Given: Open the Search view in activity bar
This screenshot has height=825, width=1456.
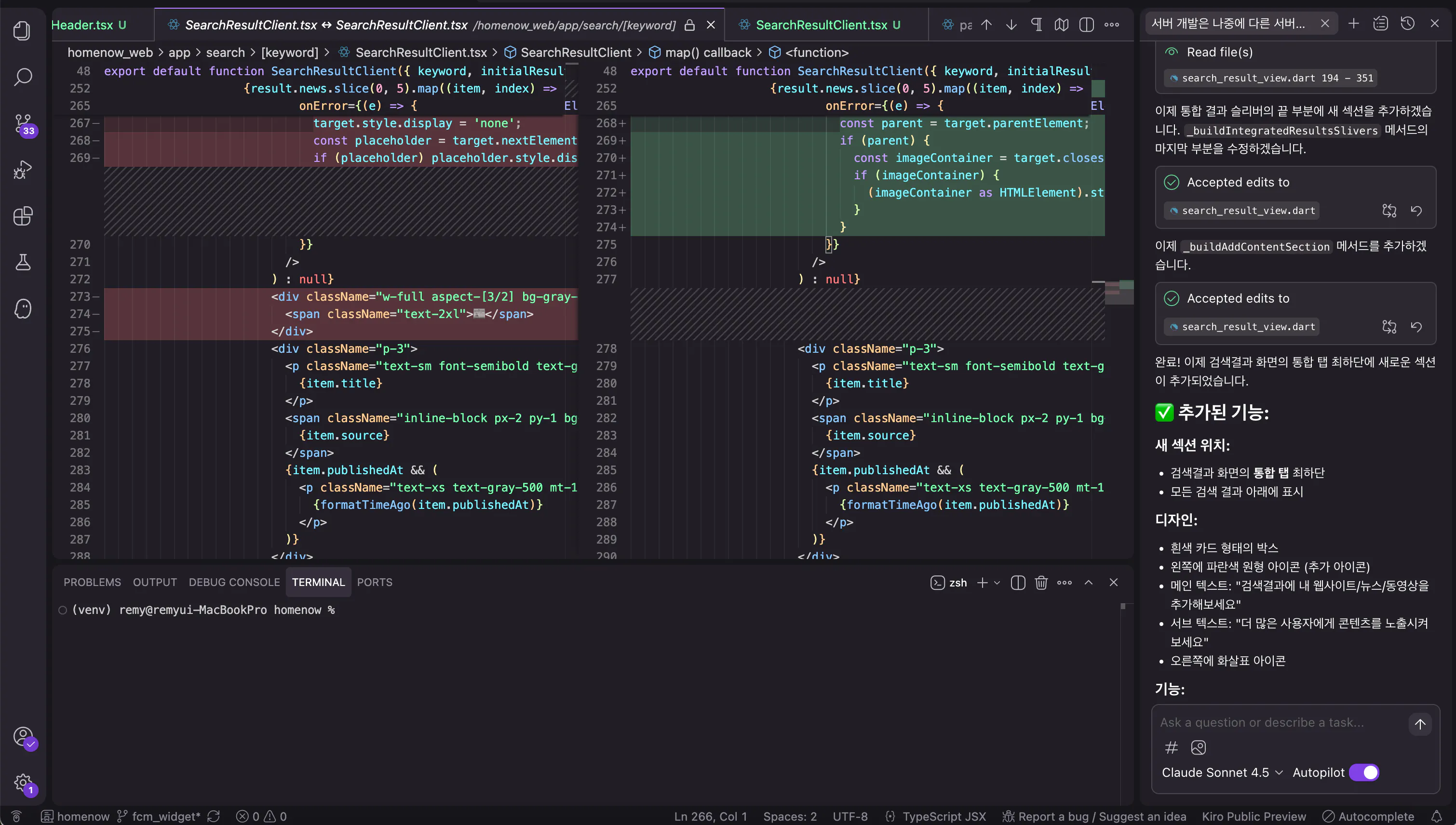Looking at the screenshot, I should click(22, 77).
